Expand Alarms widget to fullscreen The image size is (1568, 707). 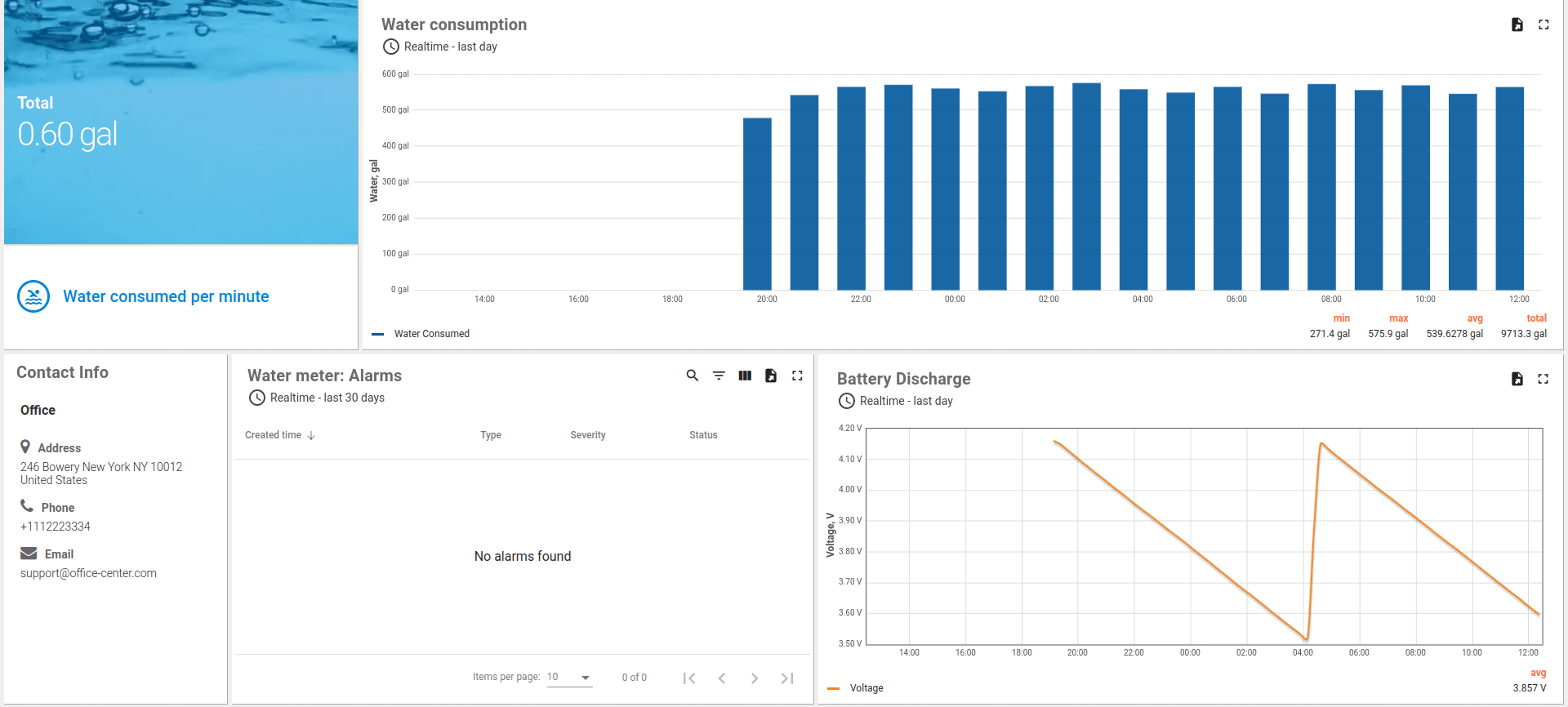(797, 376)
